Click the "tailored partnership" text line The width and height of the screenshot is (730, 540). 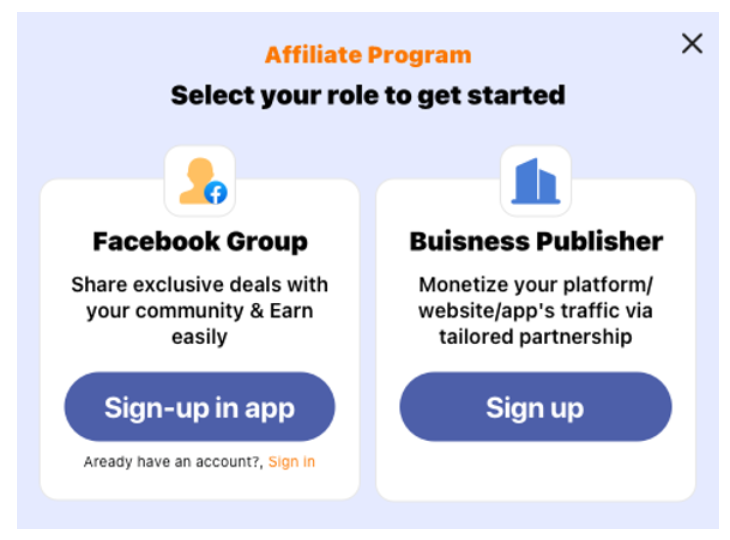coord(536,337)
